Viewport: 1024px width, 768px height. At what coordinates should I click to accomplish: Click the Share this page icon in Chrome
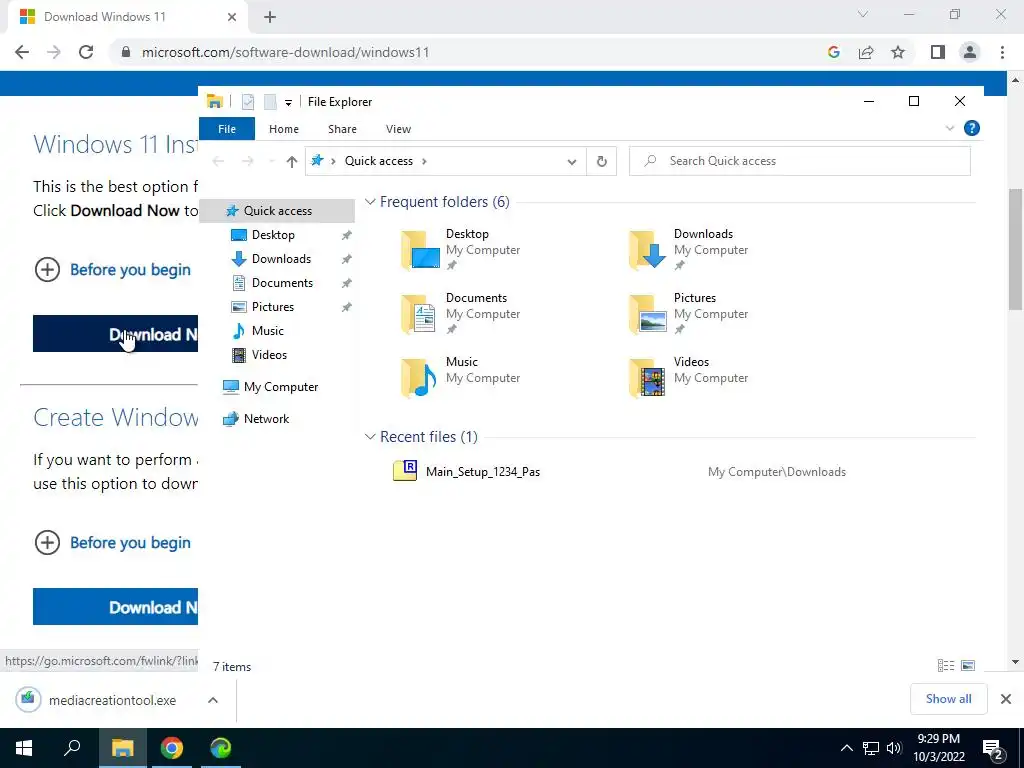pos(866,52)
